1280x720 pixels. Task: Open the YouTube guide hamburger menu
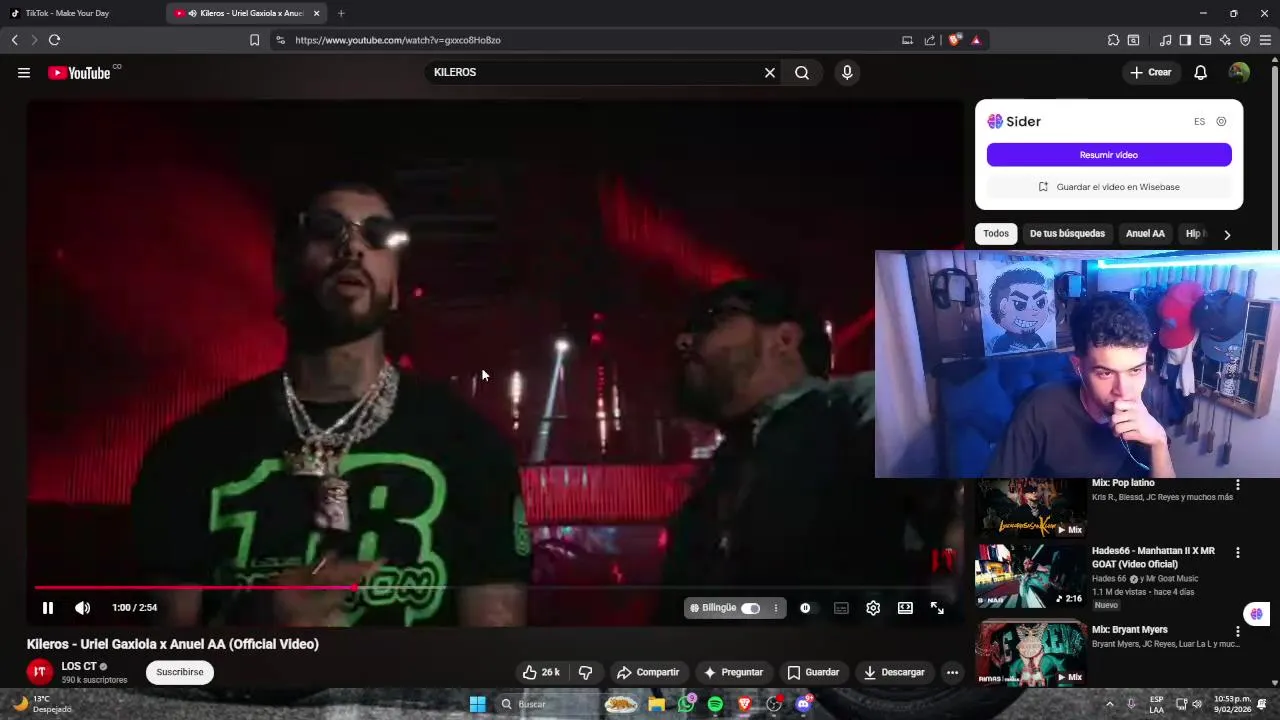click(x=24, y=73)
